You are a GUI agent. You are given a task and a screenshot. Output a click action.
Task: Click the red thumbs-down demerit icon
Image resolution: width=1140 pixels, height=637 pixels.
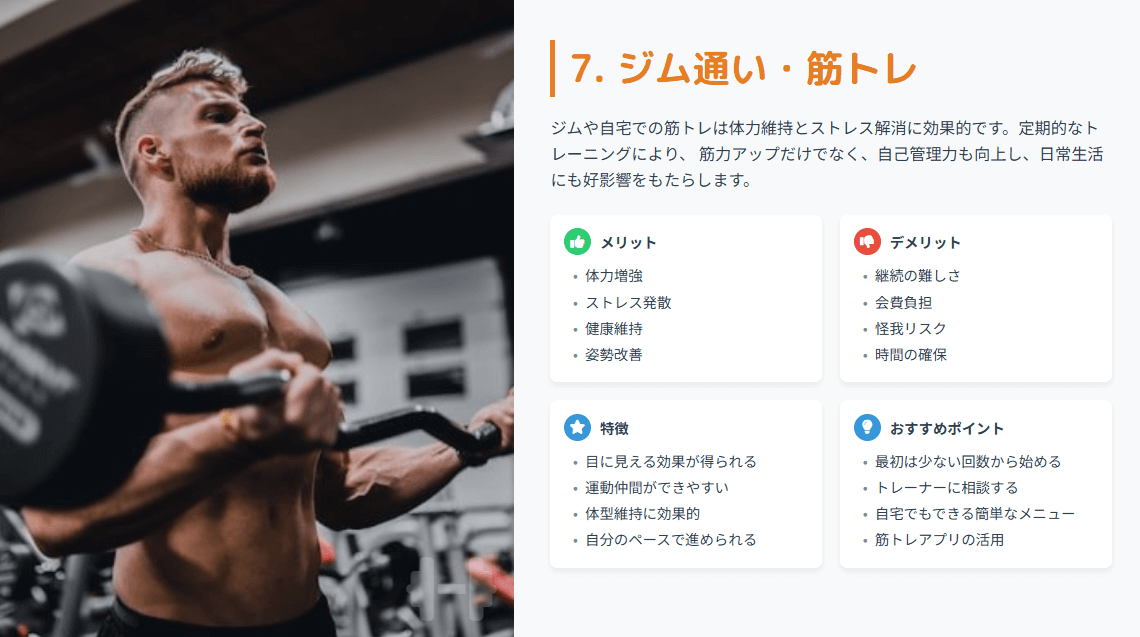(867, 242)
